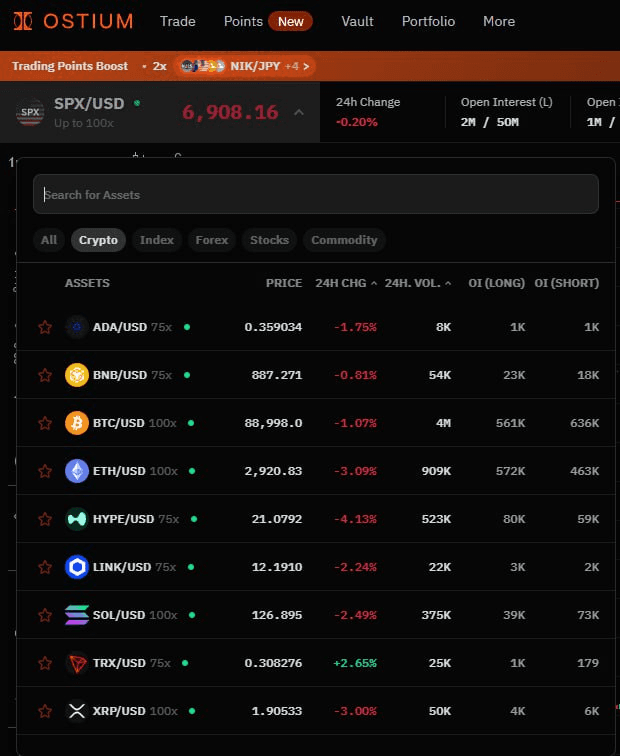Image resolution: width=620 pixels, height=756 pixels.
Task: Click the BNB coin icon
Action: pos(77,375)
